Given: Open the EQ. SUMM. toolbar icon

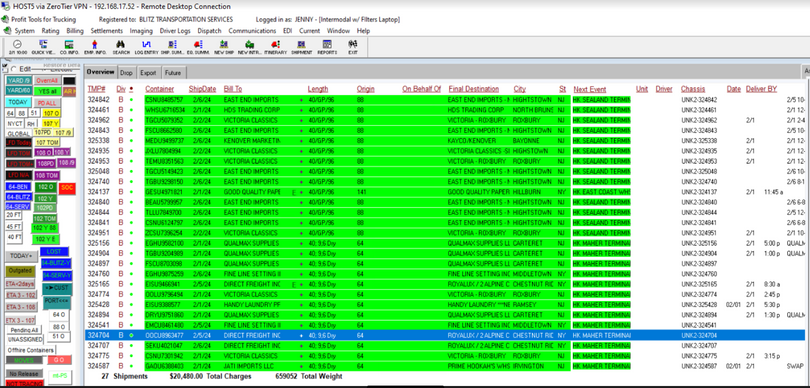Looking at the screenshot, I should point(198,47).
